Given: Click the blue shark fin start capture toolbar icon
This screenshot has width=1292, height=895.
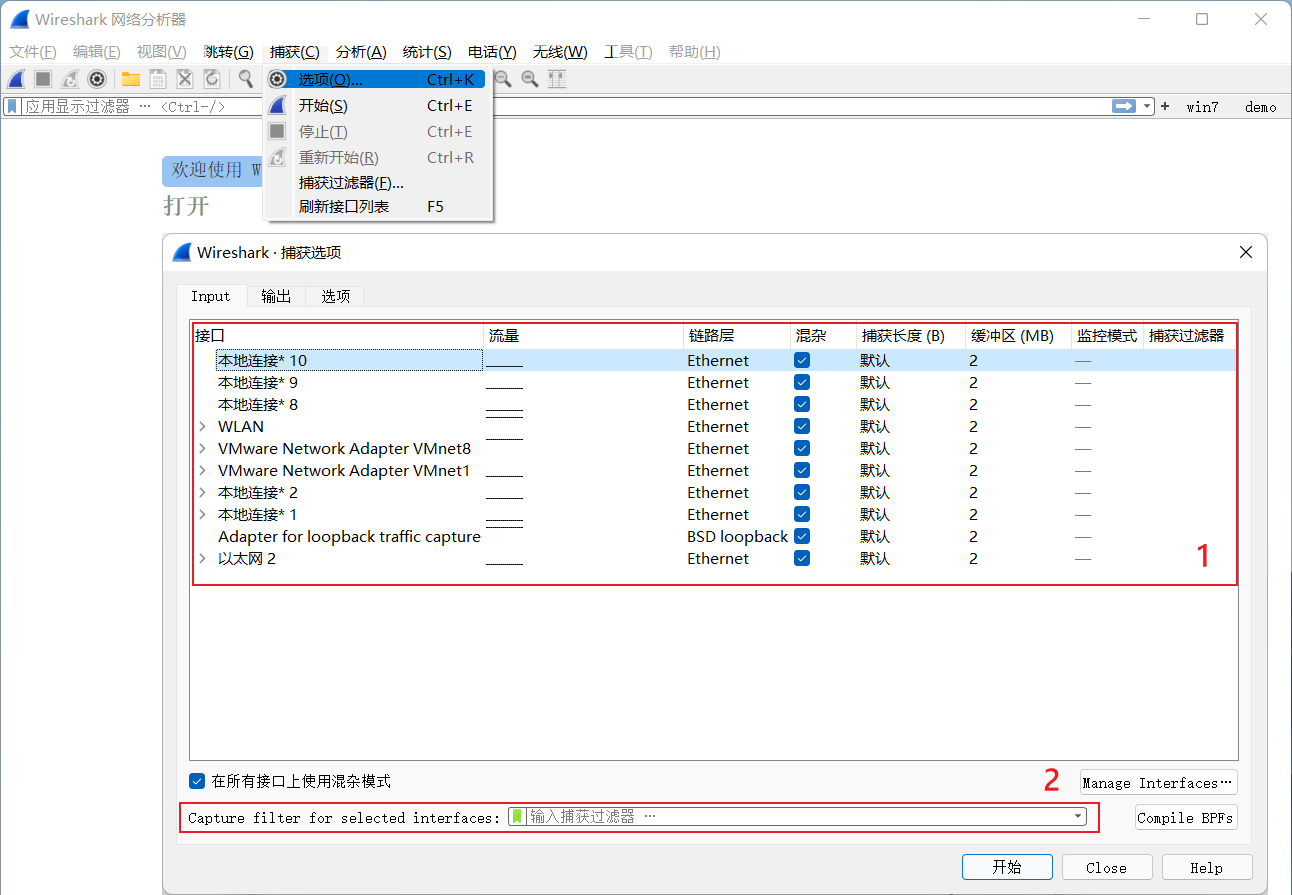Looking at the screenshot, I should click(16, 79).
